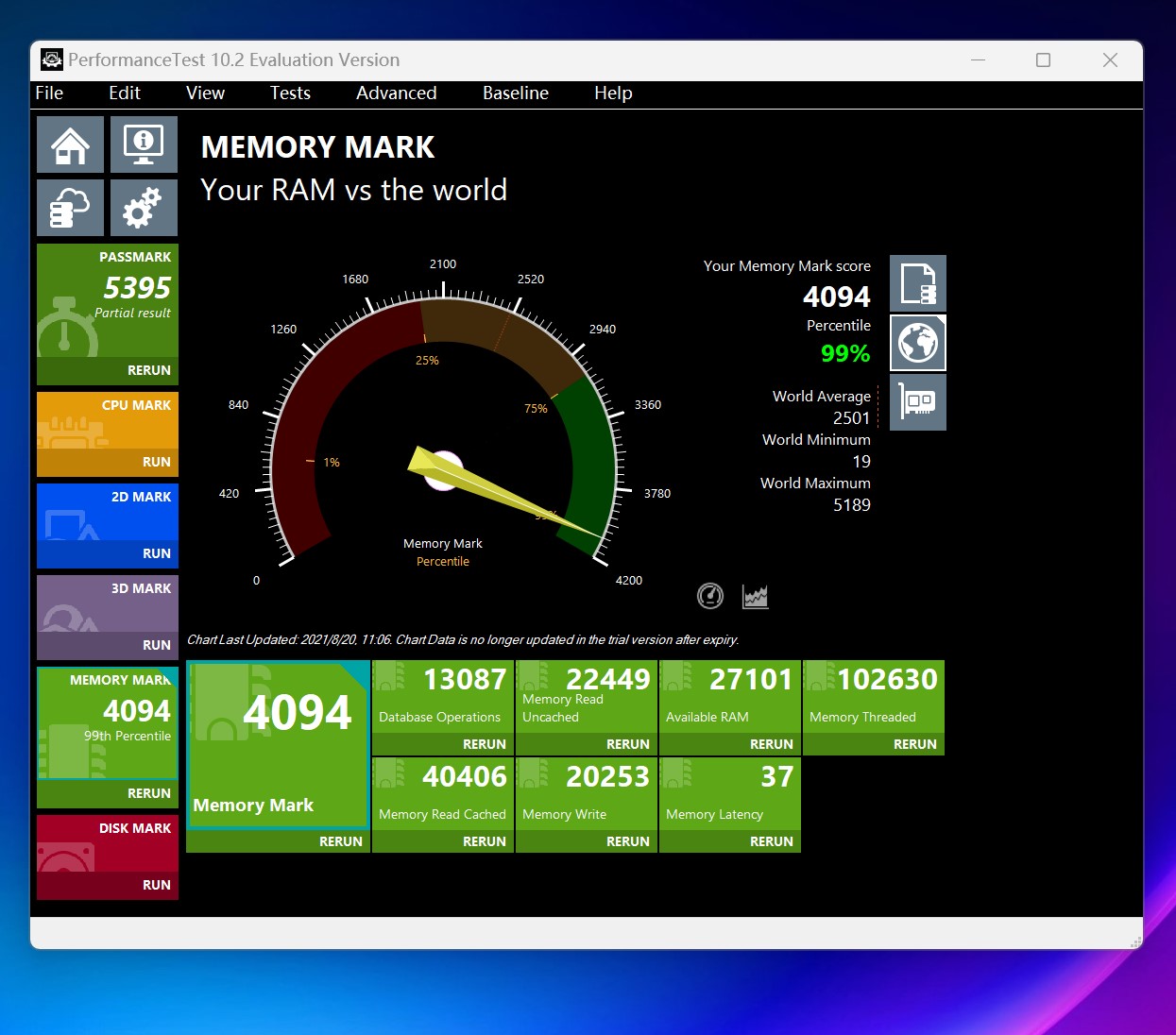Switch to distribution chart view icon
The image size is (1176, 1035).
(756, 596)
